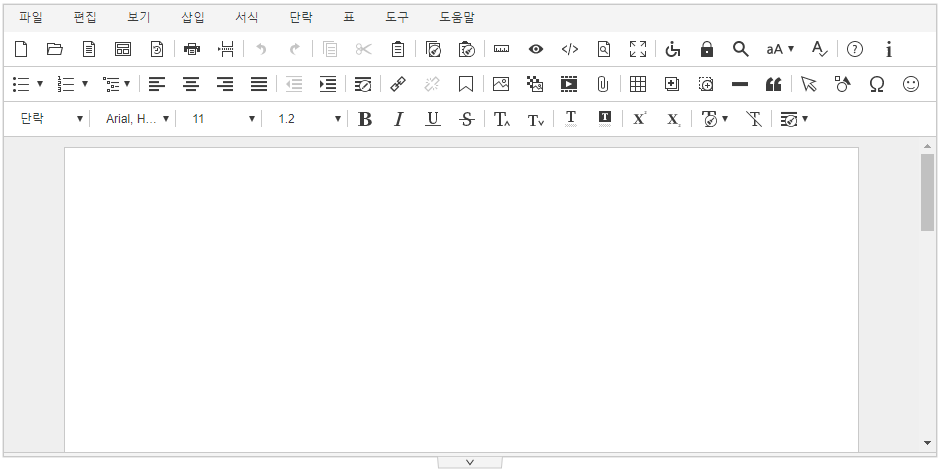Image resolution: width=941 pixels, height=472 pixels.
Task: Click the fullscreen icon
Action: pos(638,49)
